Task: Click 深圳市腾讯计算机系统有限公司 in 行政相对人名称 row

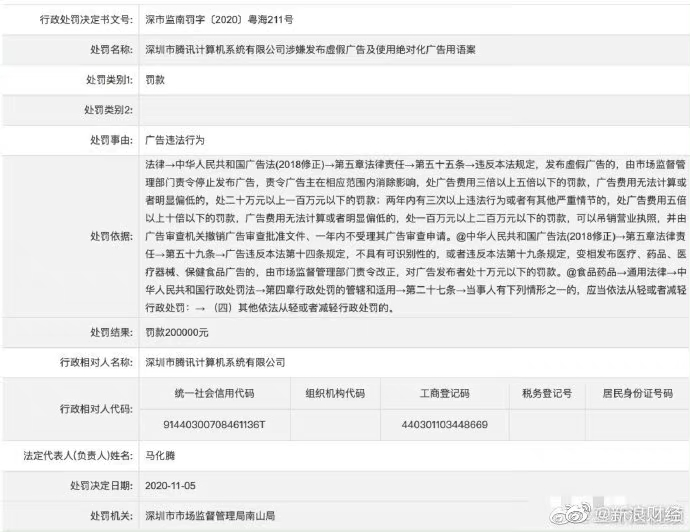Action: pyautogui.click(x=214, y=361)
